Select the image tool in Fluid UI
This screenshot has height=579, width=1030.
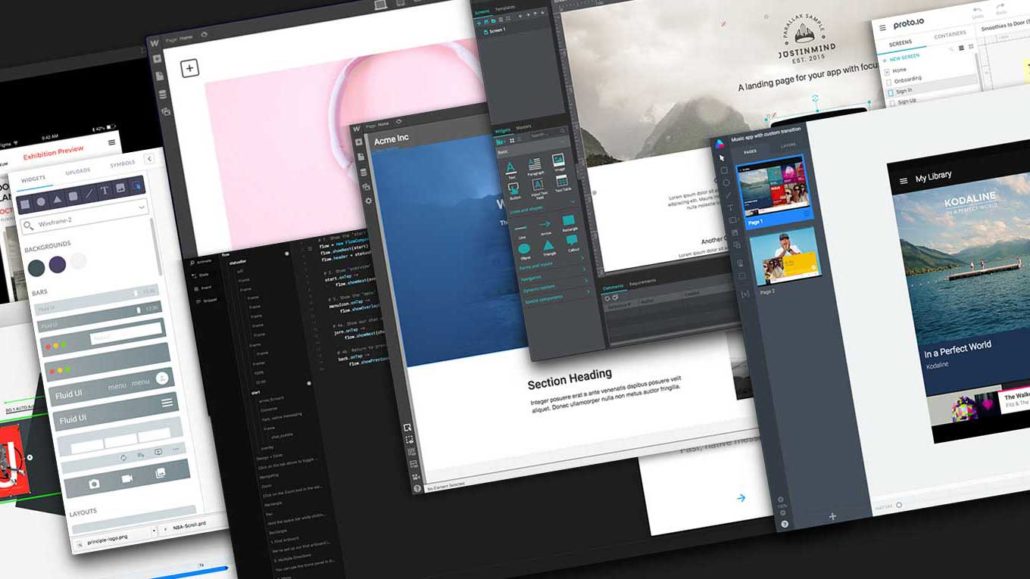[x=120, y=189]
